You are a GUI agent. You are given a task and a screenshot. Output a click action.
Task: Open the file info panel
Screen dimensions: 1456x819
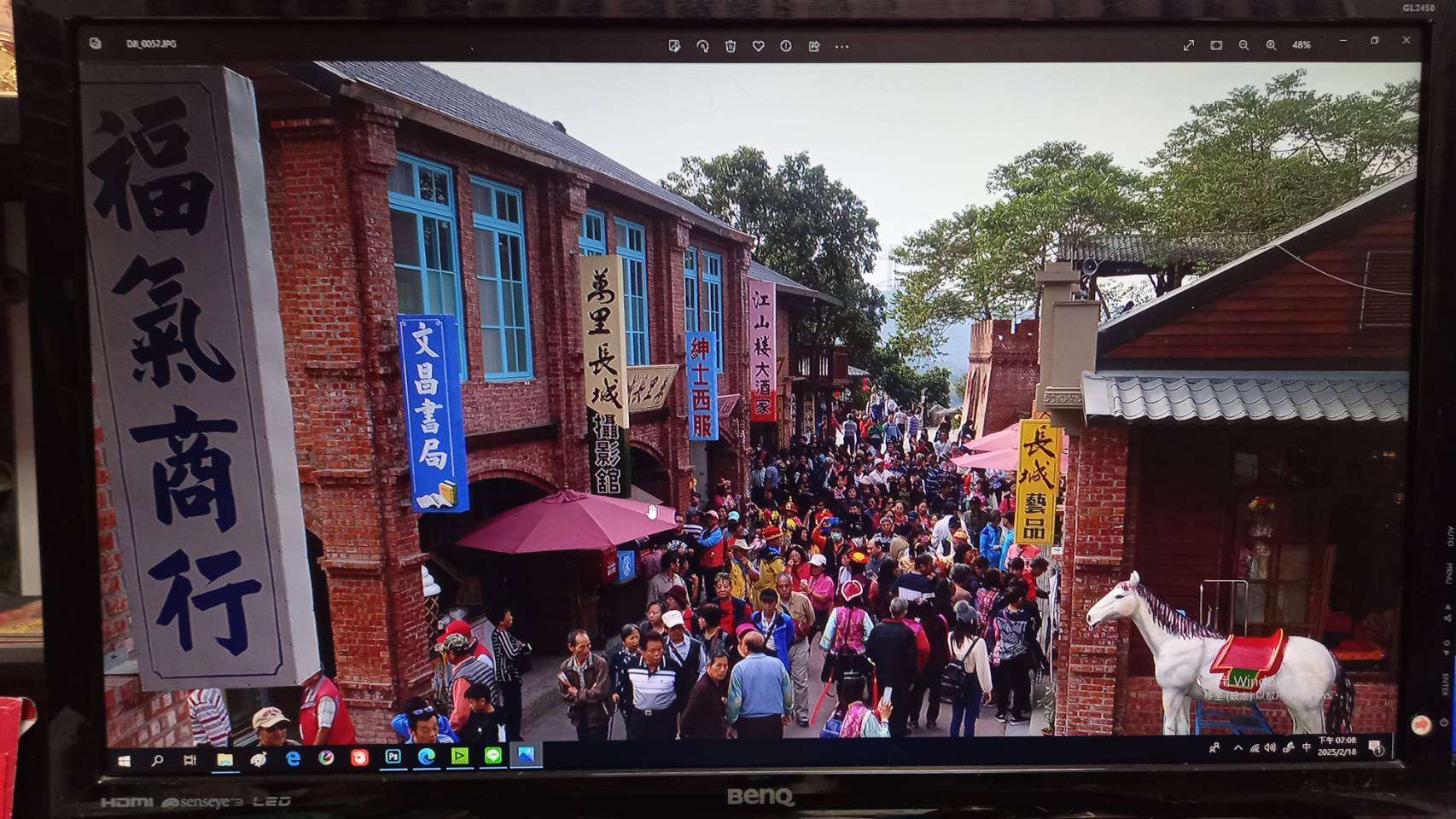click(x=786, y=46)
